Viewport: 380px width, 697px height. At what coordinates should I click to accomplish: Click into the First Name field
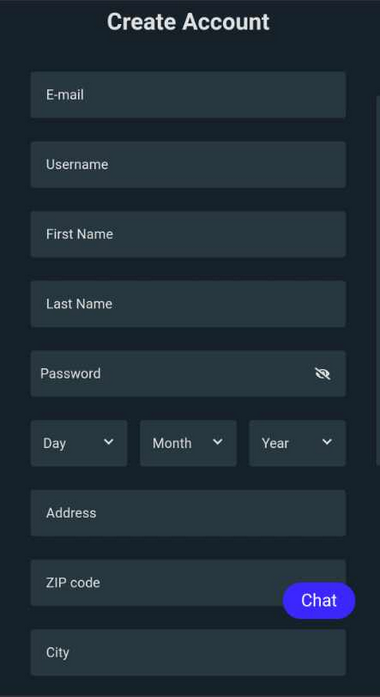(x=188, y=234)
